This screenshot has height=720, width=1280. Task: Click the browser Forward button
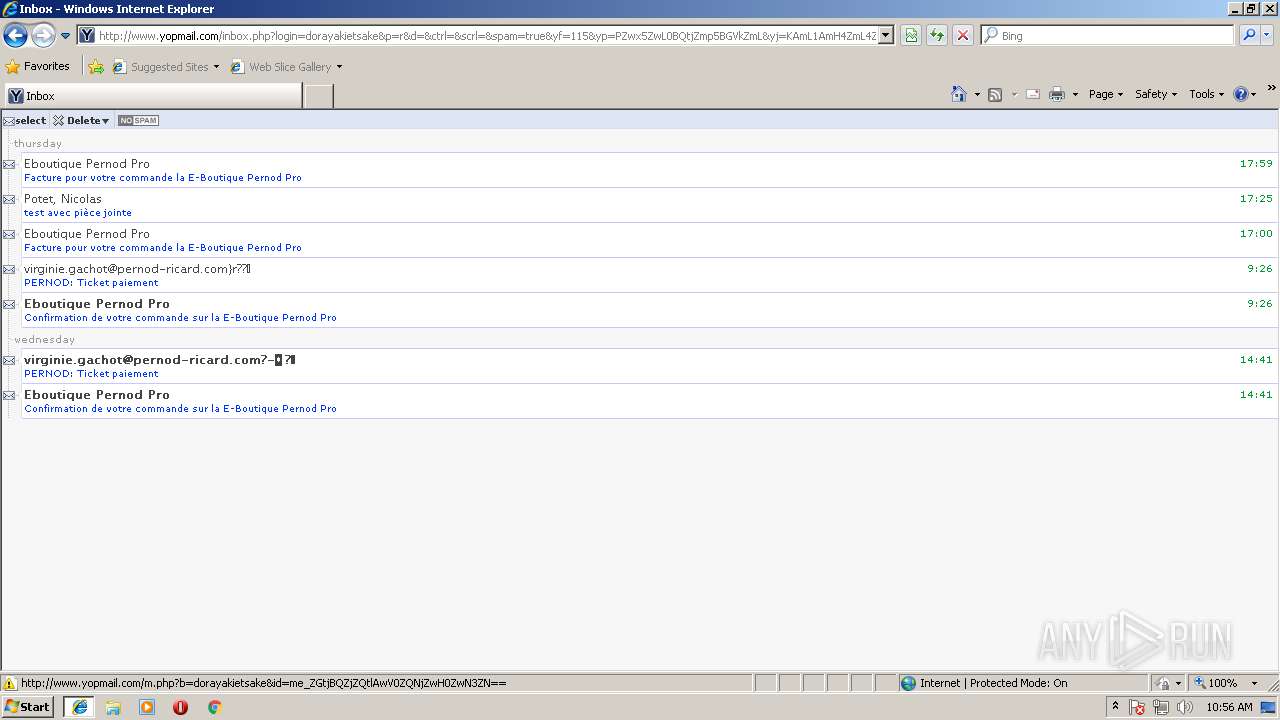point(43,36)
